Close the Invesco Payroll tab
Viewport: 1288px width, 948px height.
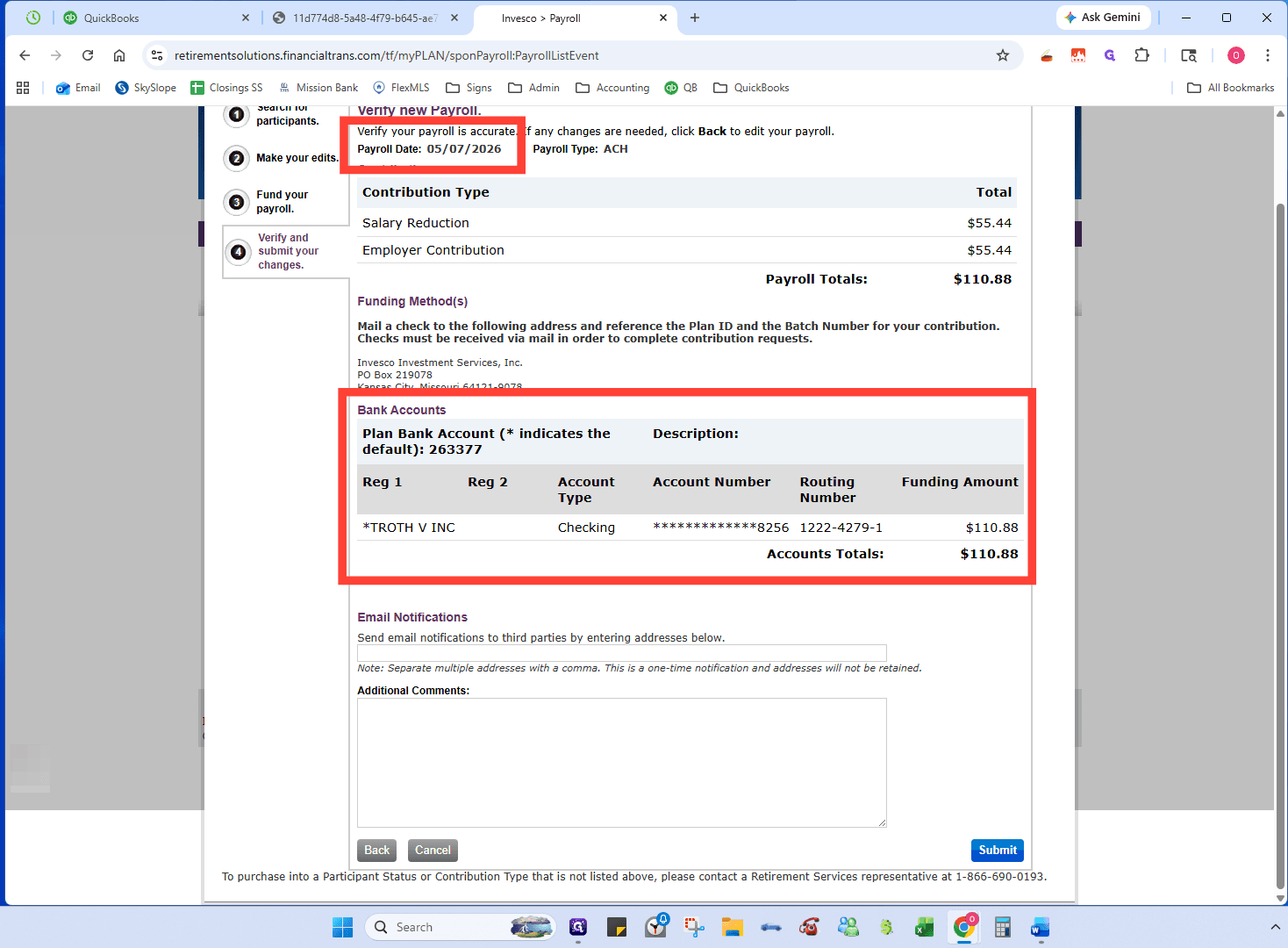click(662, 18)
